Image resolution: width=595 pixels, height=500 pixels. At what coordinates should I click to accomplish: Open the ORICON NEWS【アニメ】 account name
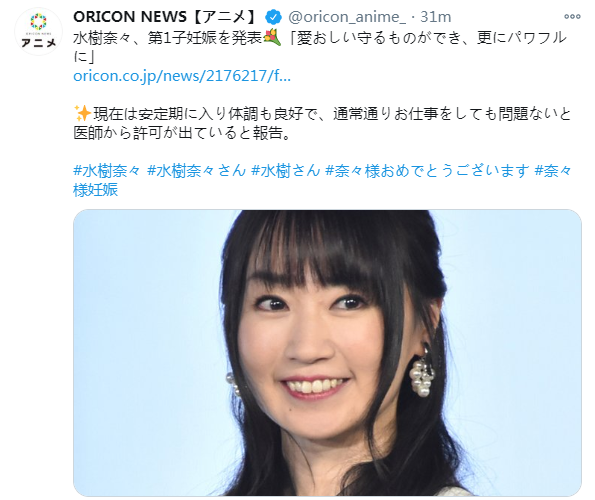click(165, 17)
